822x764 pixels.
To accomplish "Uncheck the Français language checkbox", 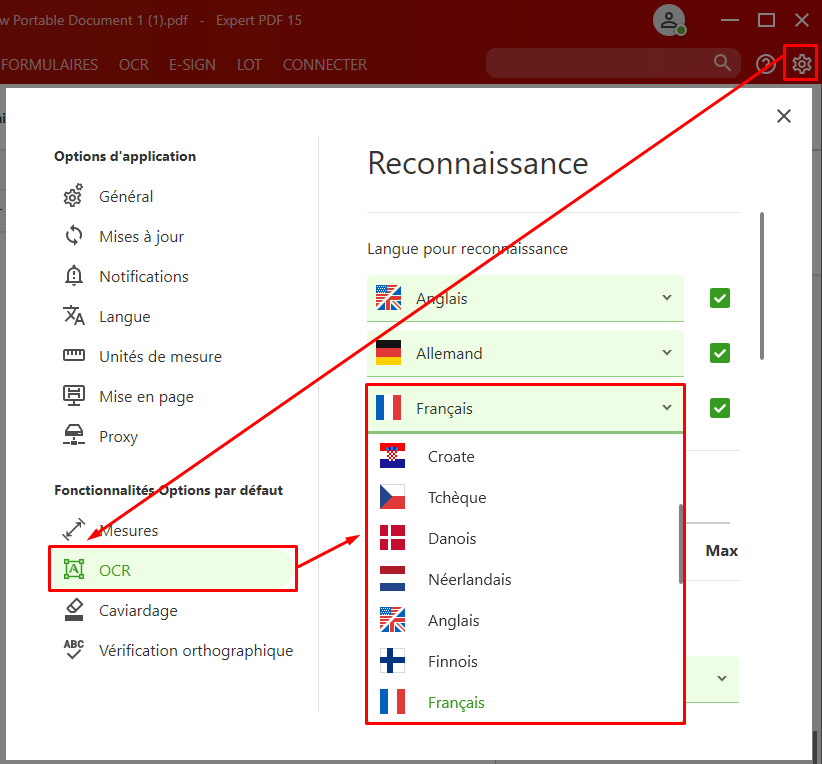I will 720,408.
